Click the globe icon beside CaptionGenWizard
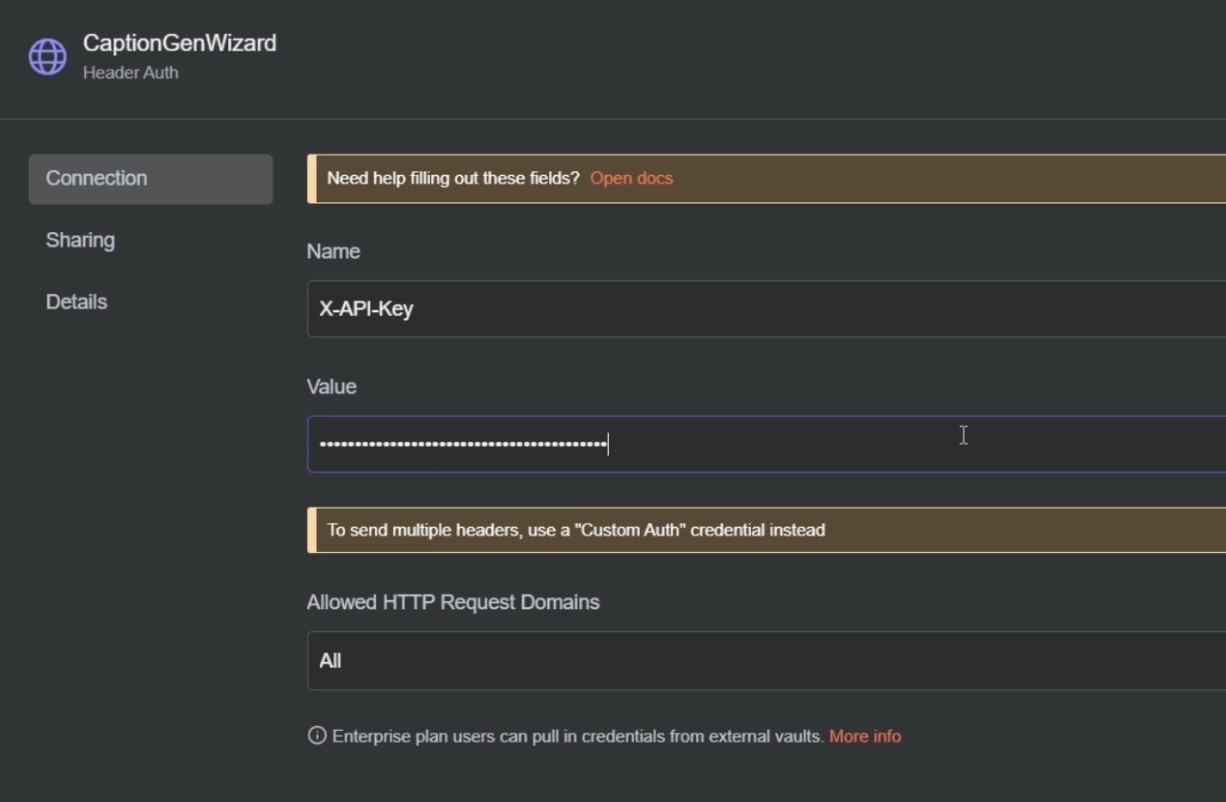This screenshot has height=802, width=1226. [x=45, y=56]
